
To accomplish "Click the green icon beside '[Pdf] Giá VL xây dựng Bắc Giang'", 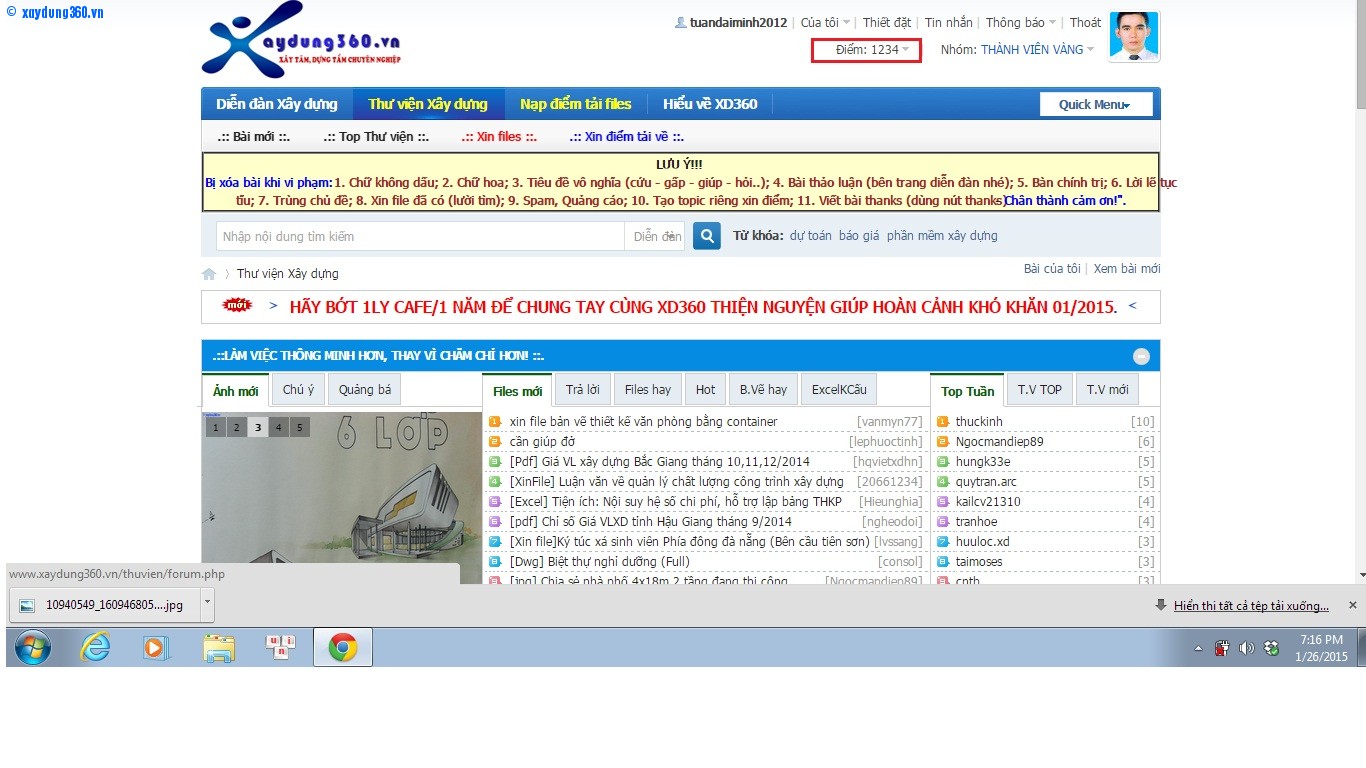I will [495, 462].
